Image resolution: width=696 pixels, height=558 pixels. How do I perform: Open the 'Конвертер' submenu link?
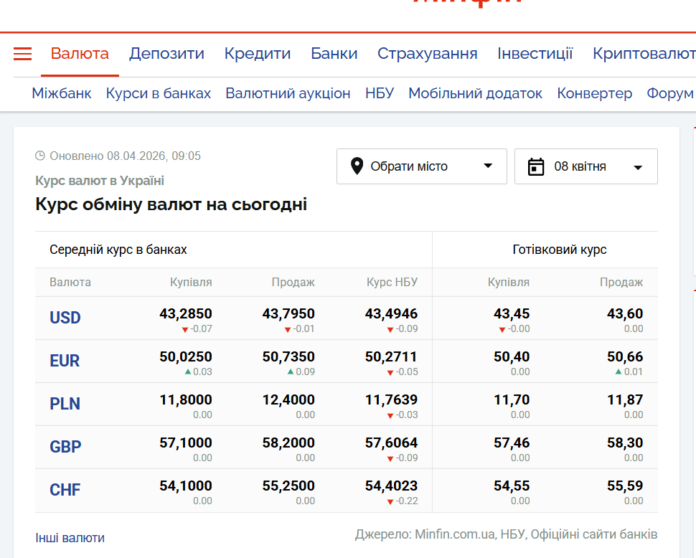[594, 93]
